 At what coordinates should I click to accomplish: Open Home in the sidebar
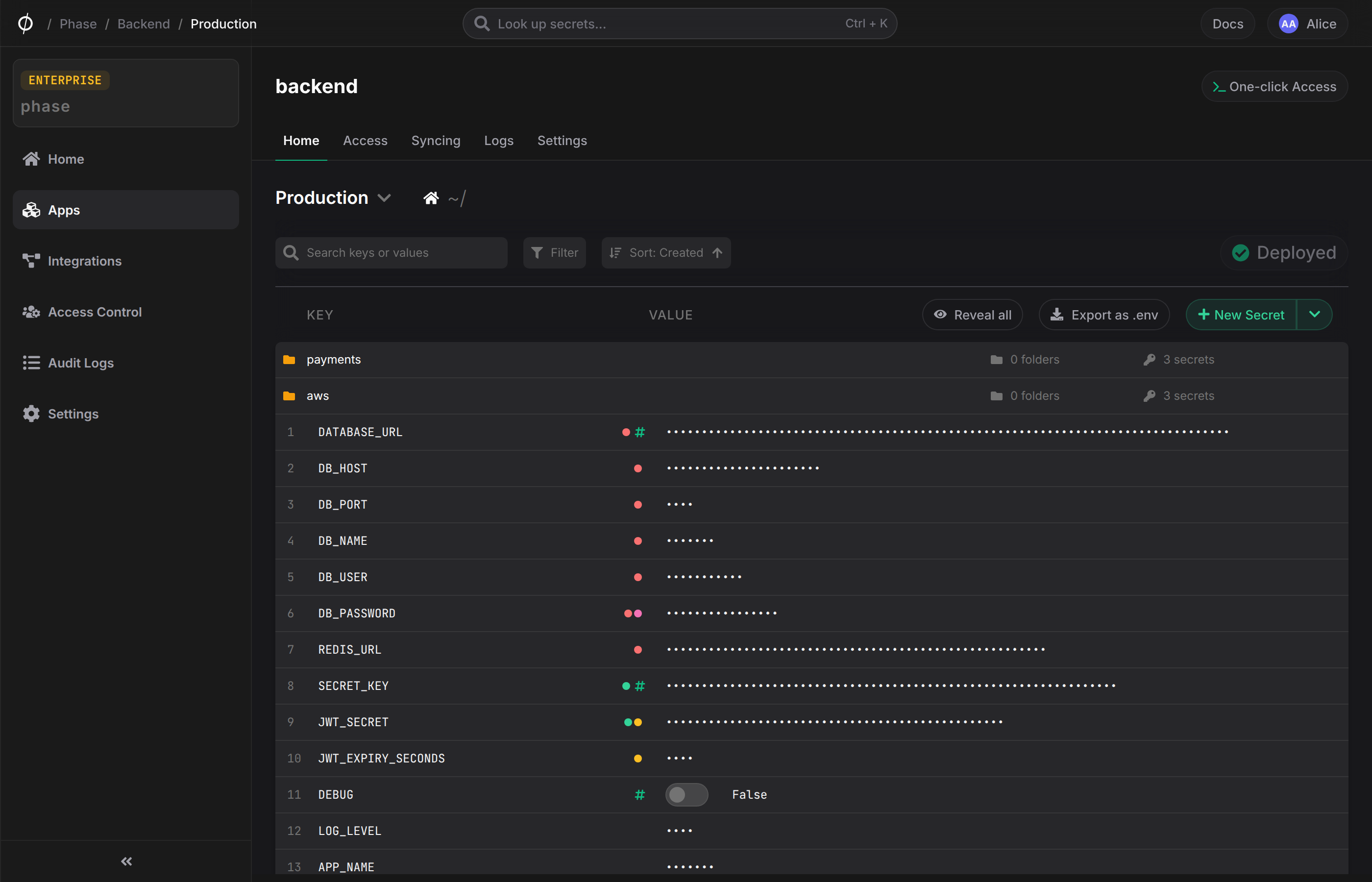pos(125,159)
